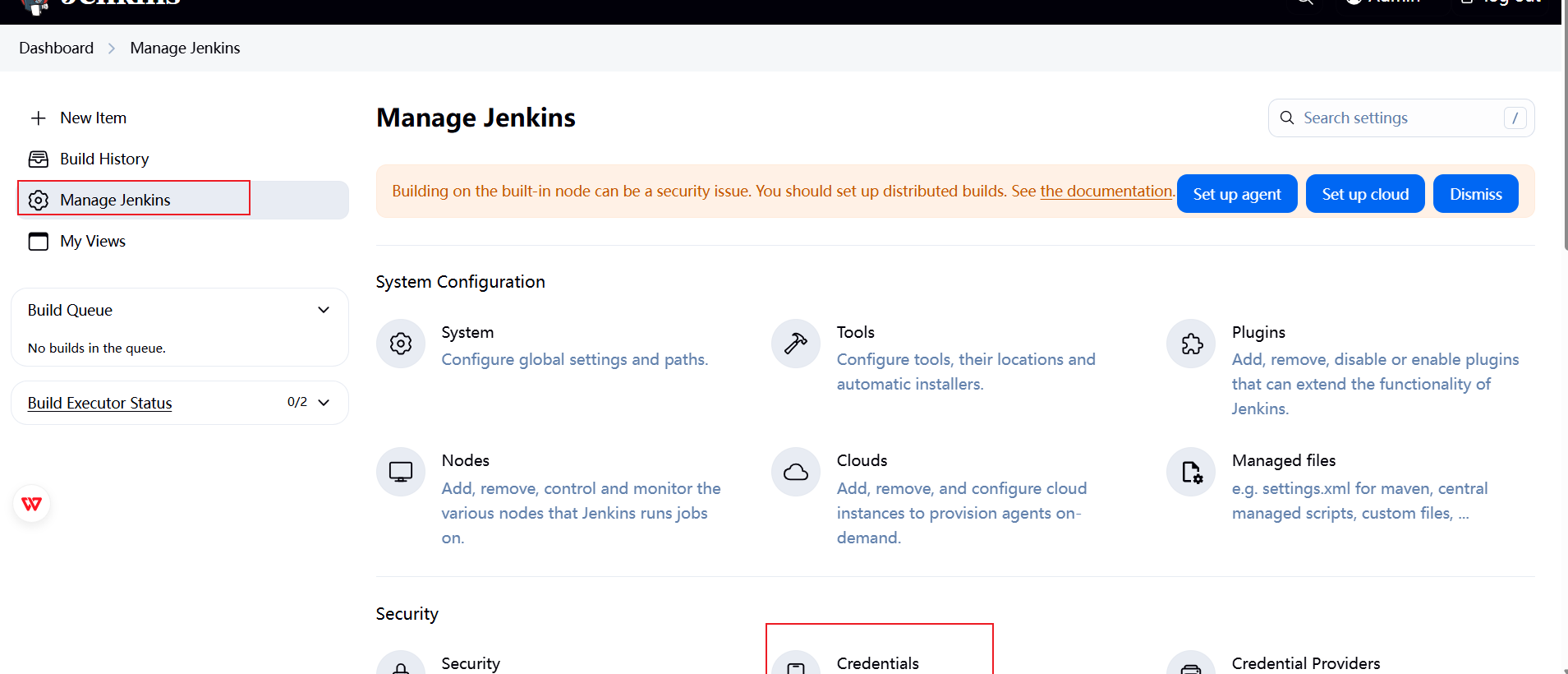
Task: Open the documentation link in the warning
Action: click(1106, 191)
